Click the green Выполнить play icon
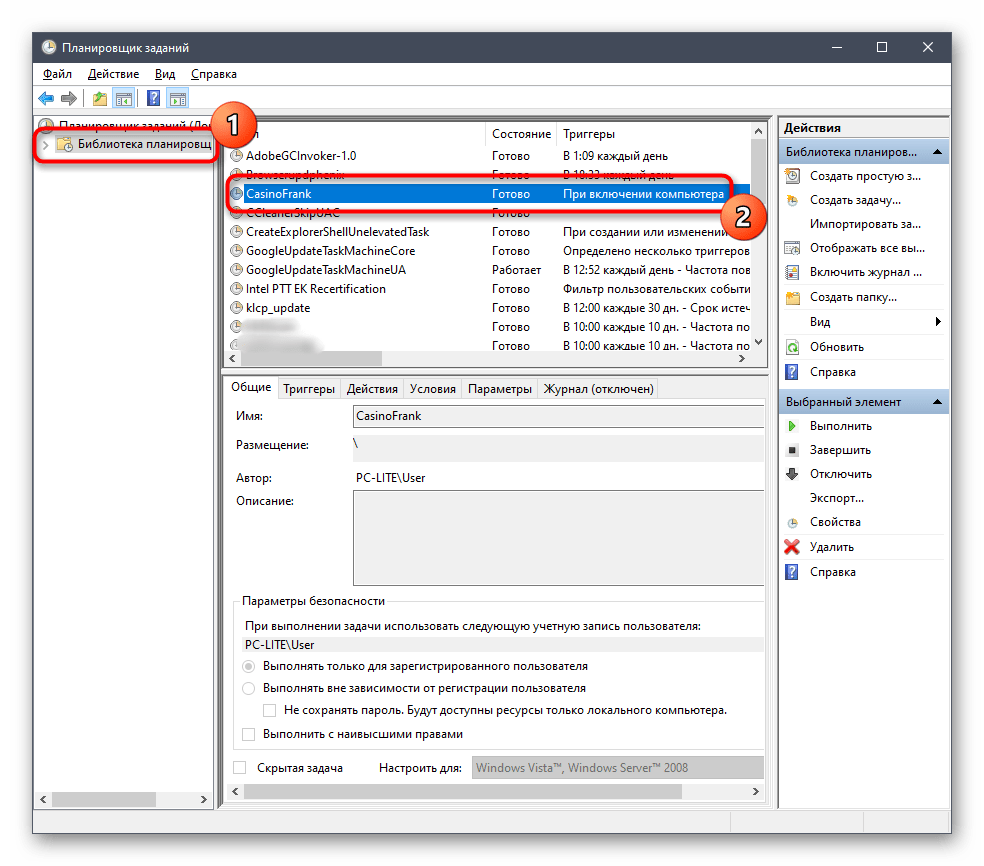Screen dimensions: 984x866 (793, 426)
